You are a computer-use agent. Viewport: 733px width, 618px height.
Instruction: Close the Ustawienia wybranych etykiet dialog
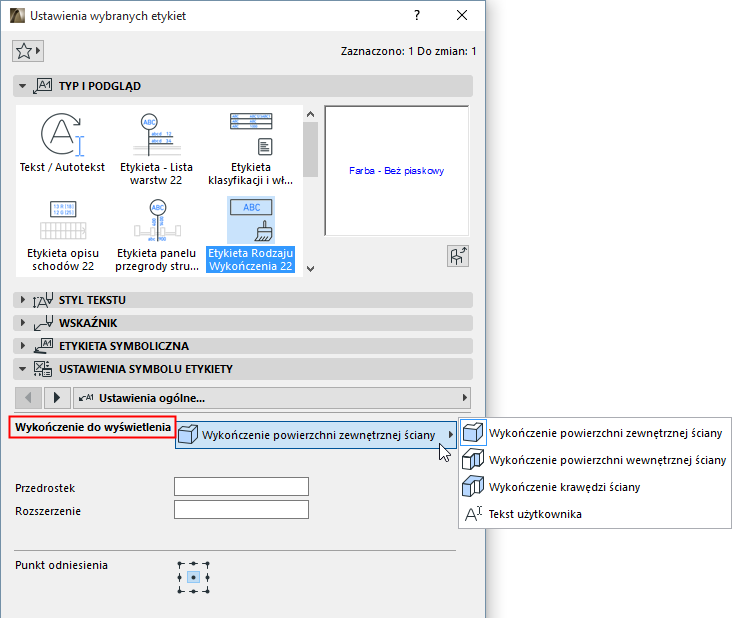(x=462, y=15)
